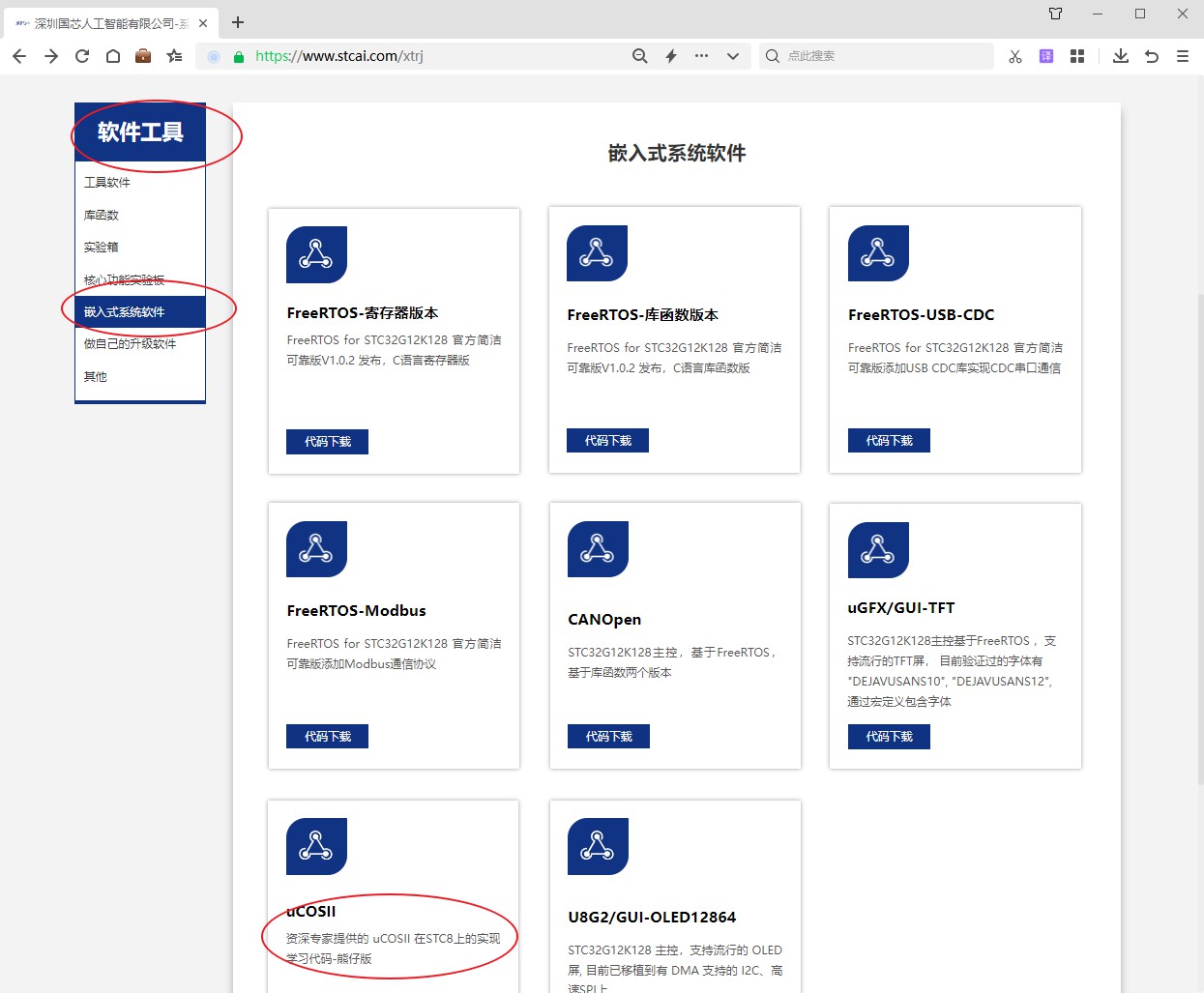
Task: Open 做自己的升级软件 in the sidebar
Action: pos(131,344)
